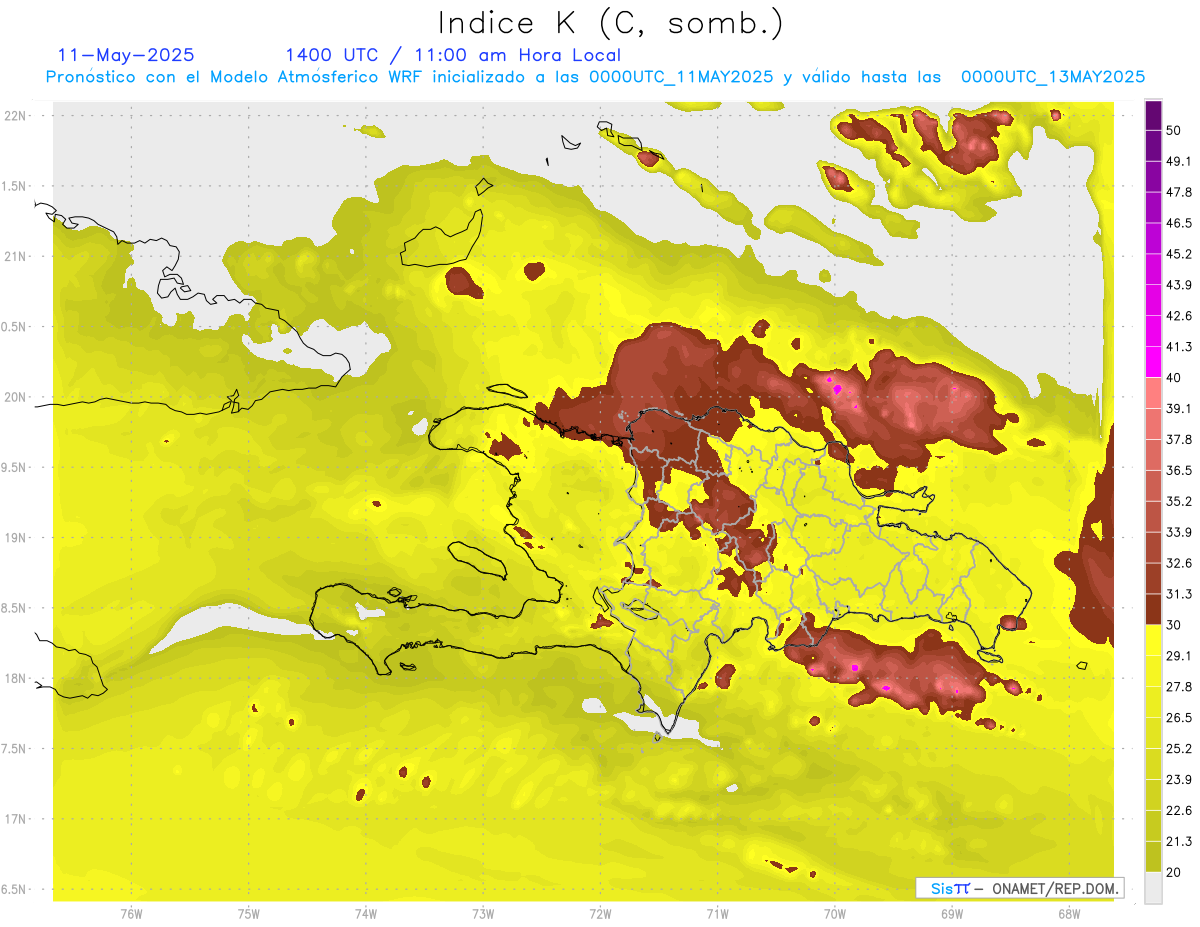The width and height of the screenshot is (1200, 927).
Task: Click the legend value "50"
Action: click(x=1175, y=131)
